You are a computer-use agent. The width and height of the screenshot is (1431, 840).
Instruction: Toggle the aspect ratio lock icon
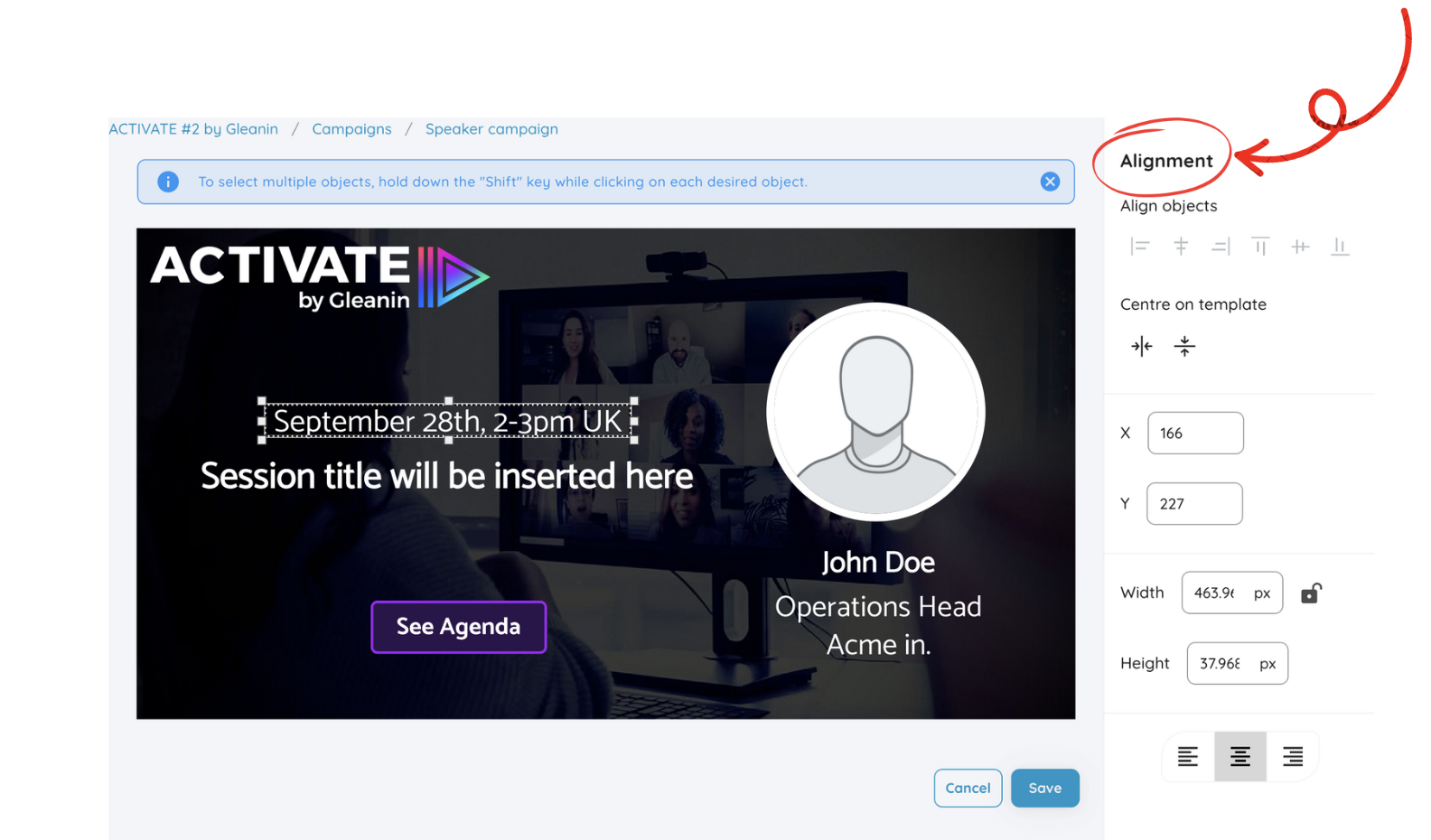tap(1311, 593)
